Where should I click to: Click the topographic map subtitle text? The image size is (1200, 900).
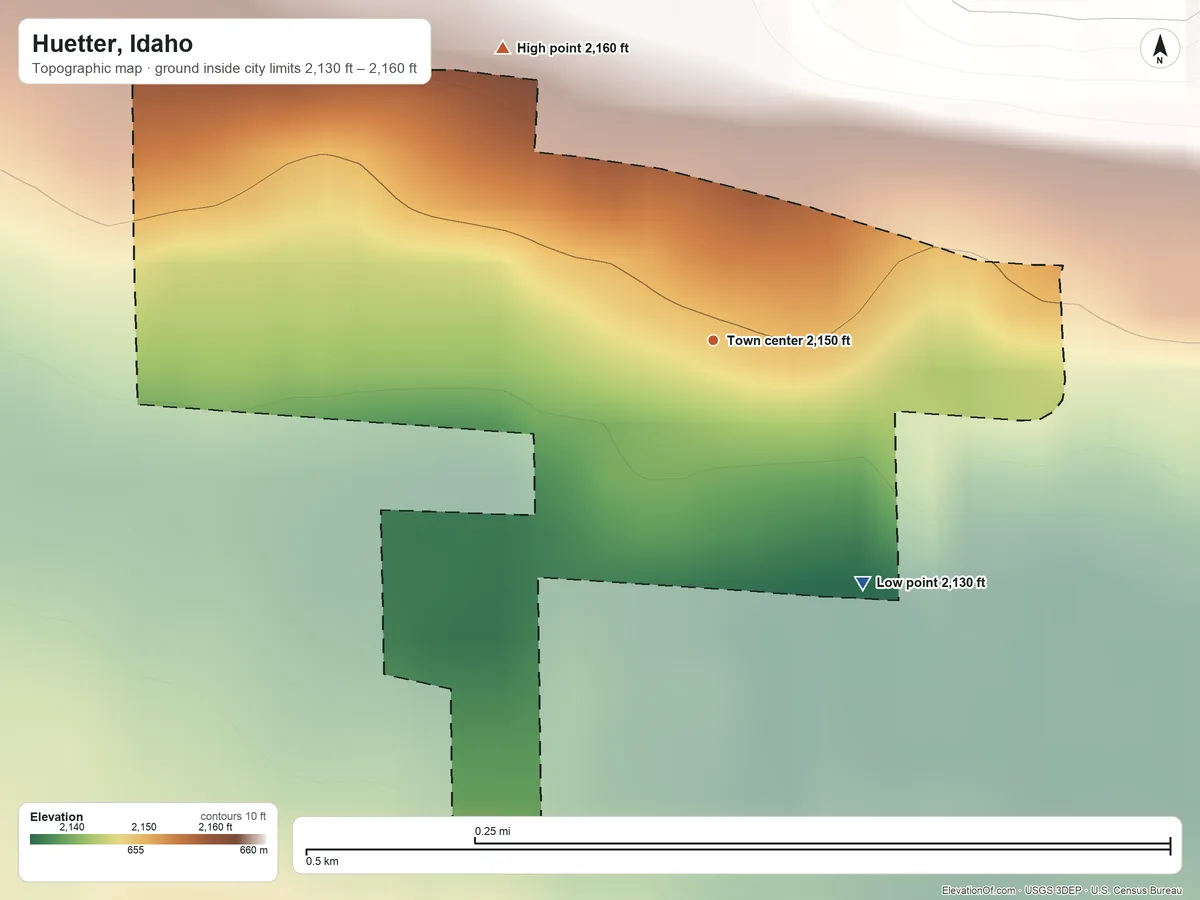pyautogui.click(x=224, y=71)
